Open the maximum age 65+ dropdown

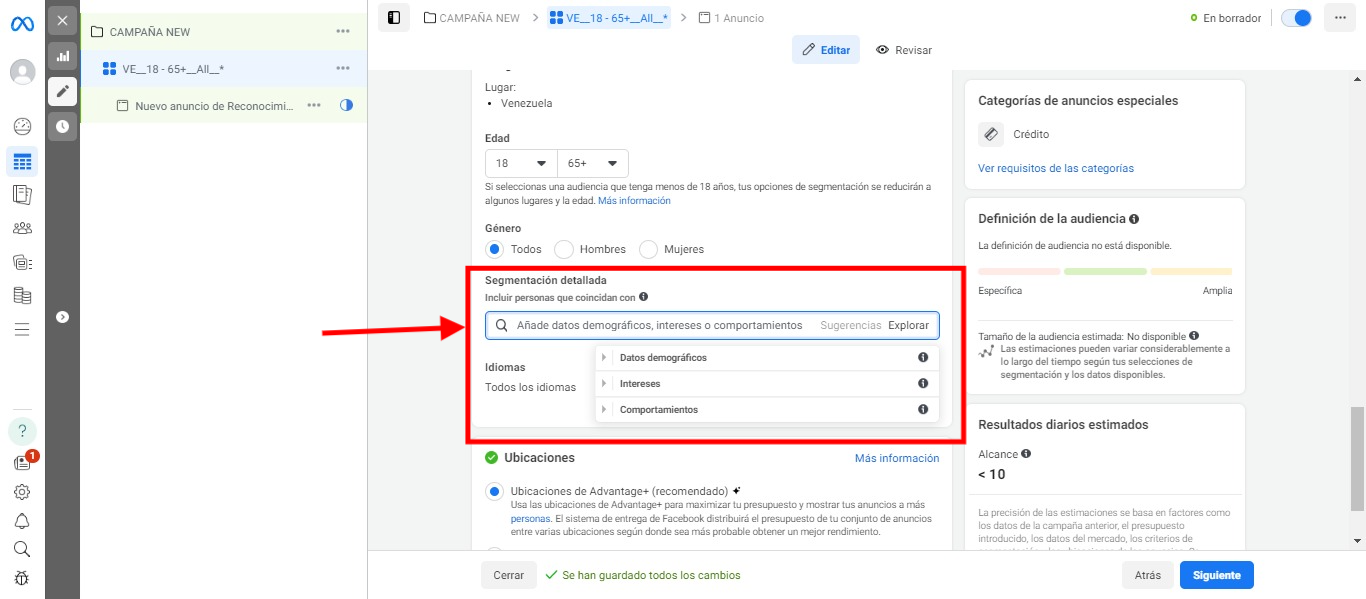click(593, 163)
